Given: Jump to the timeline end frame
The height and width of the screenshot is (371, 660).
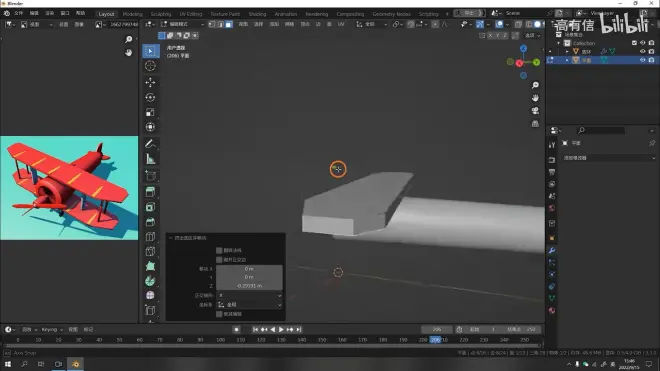Looking at the screenshot, I should tap(298, 330).
